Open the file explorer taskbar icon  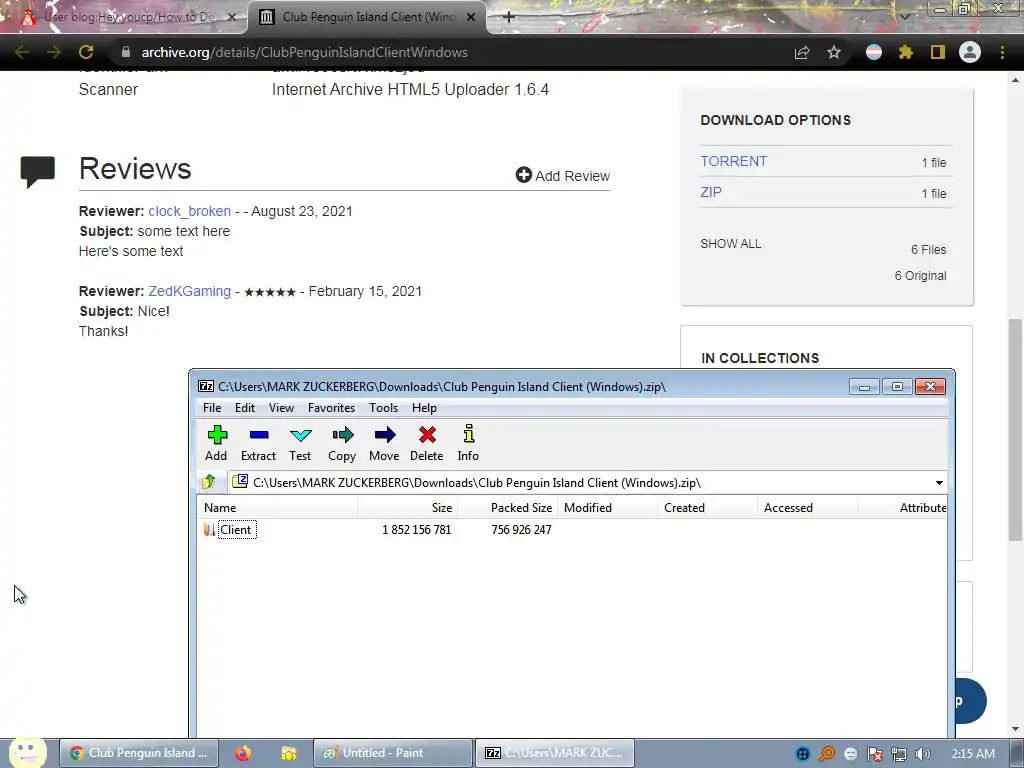click(x=289, y=753)
